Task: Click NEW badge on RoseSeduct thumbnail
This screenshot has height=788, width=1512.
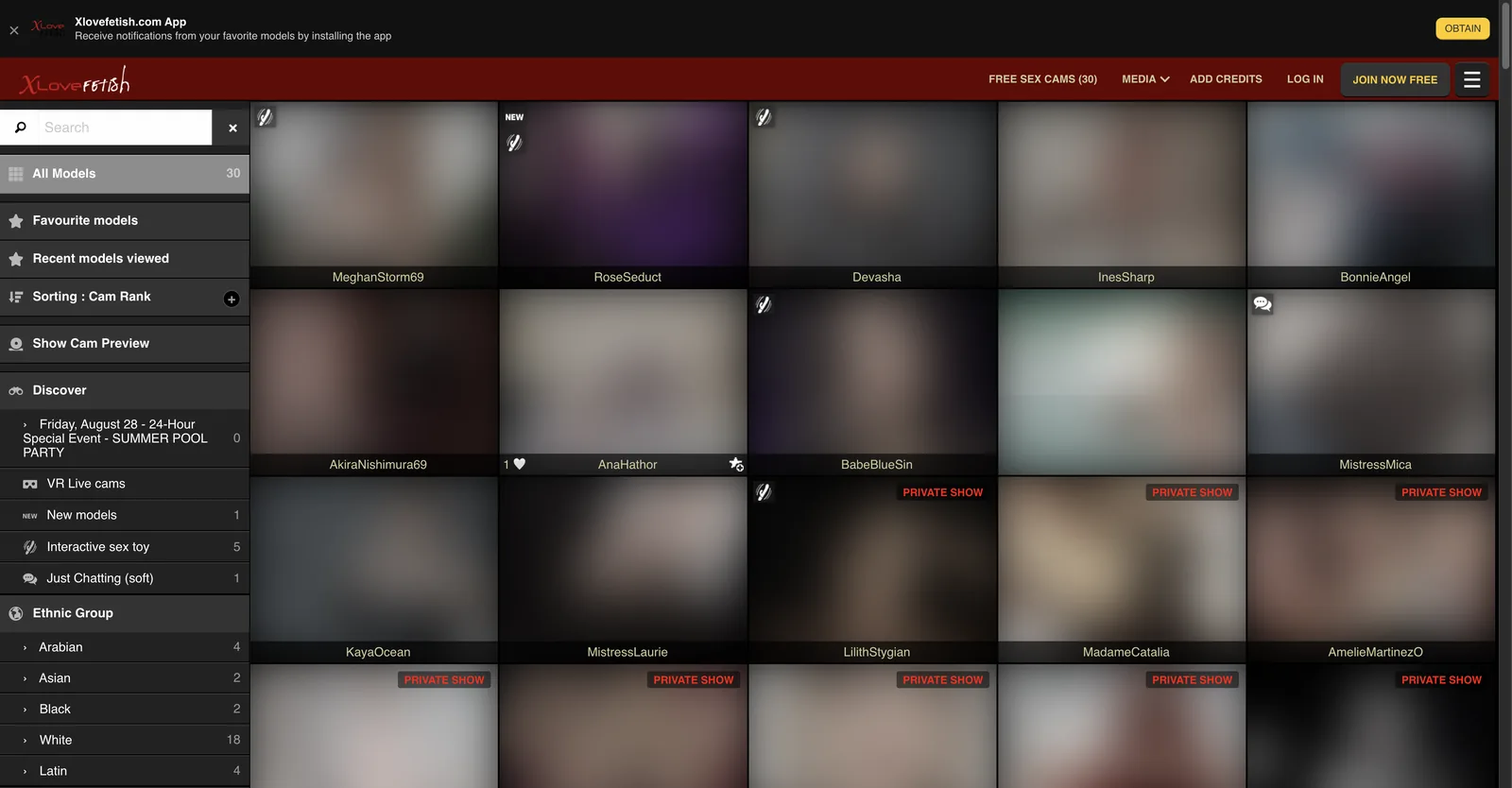Action: pos(514,117)
